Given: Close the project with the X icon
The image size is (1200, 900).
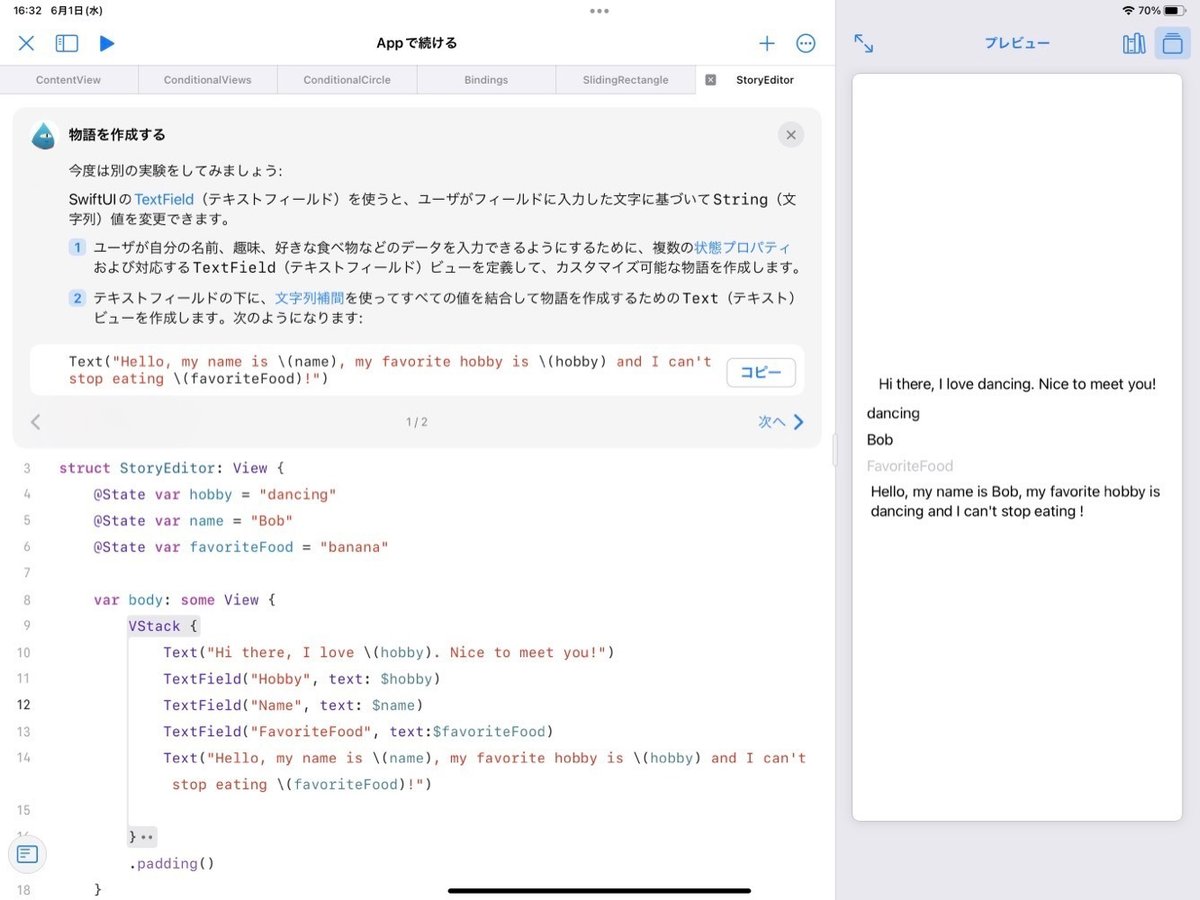Looking at the screenshot, I should click(x=26, y=43).
